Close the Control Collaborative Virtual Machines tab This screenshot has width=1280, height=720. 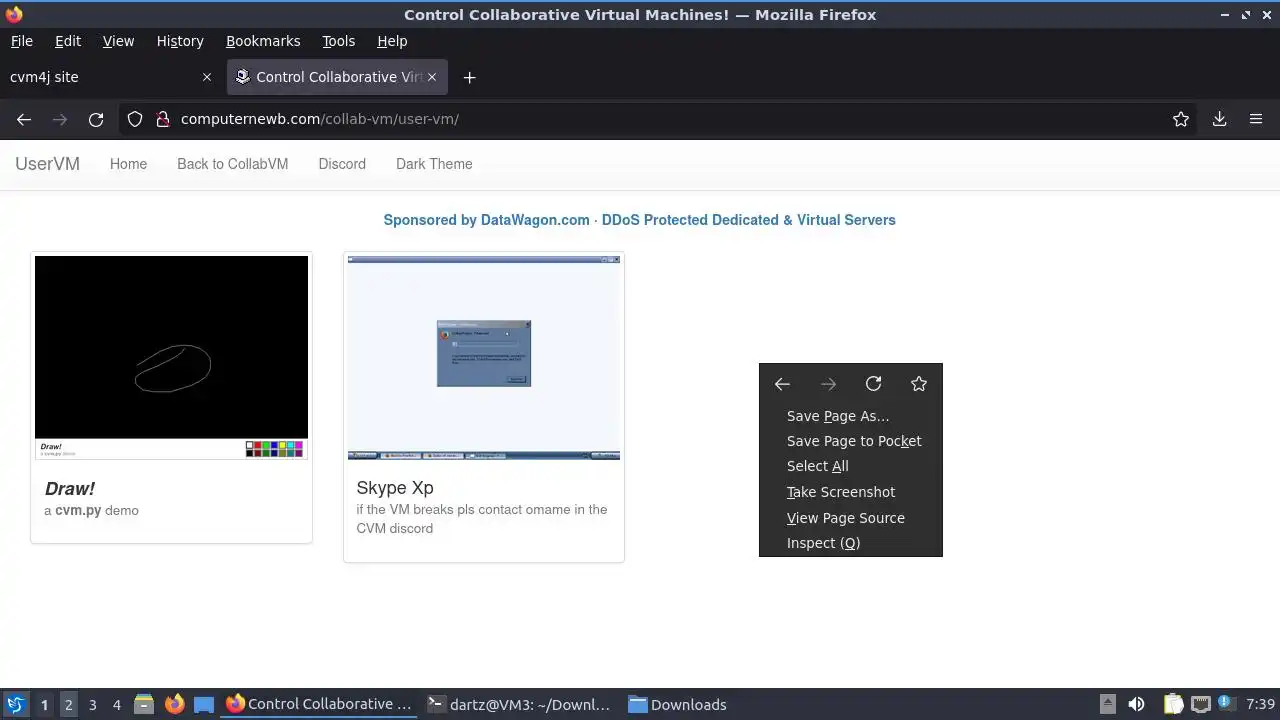[432, 77]
